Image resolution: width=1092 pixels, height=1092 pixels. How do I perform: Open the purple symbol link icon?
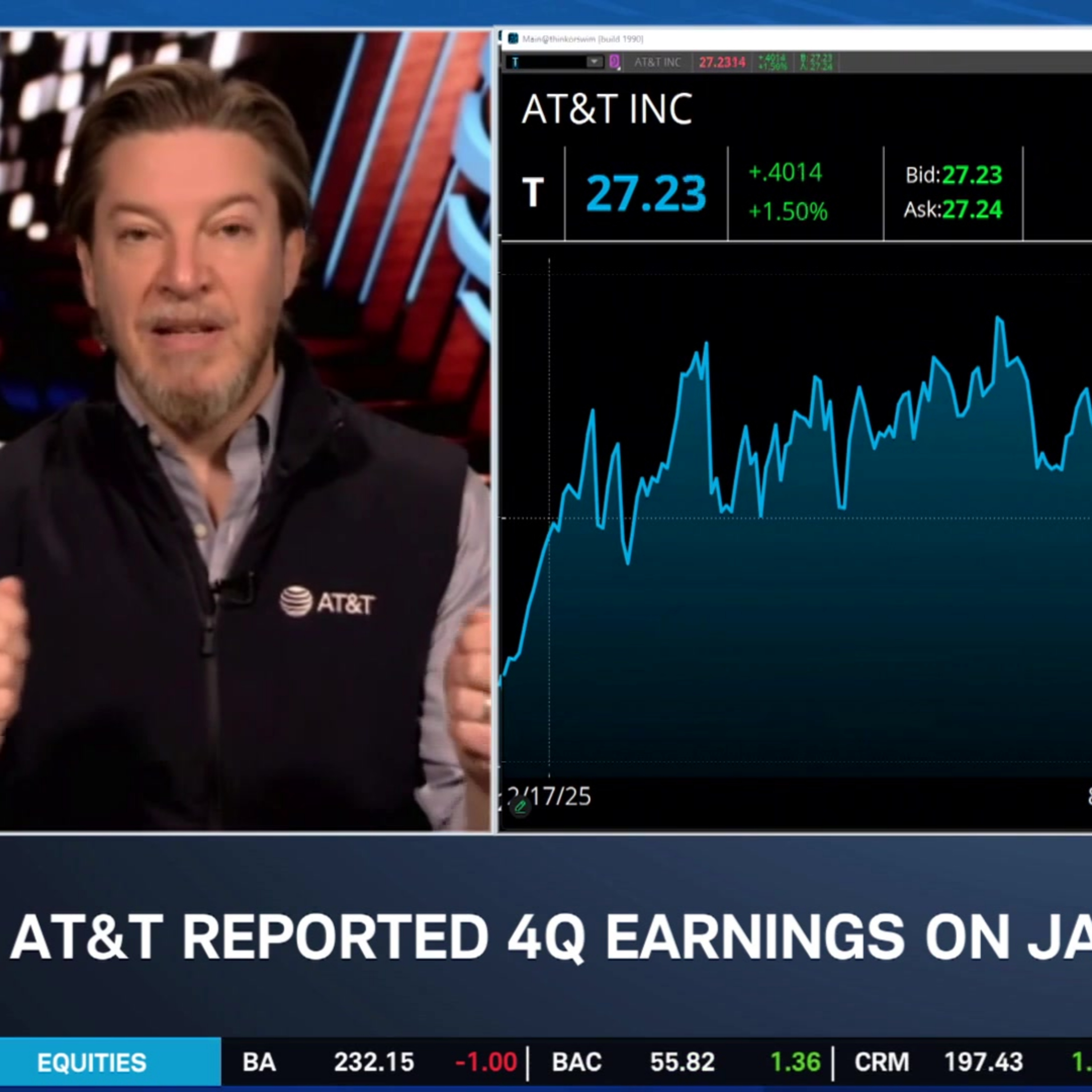[614, 62]
